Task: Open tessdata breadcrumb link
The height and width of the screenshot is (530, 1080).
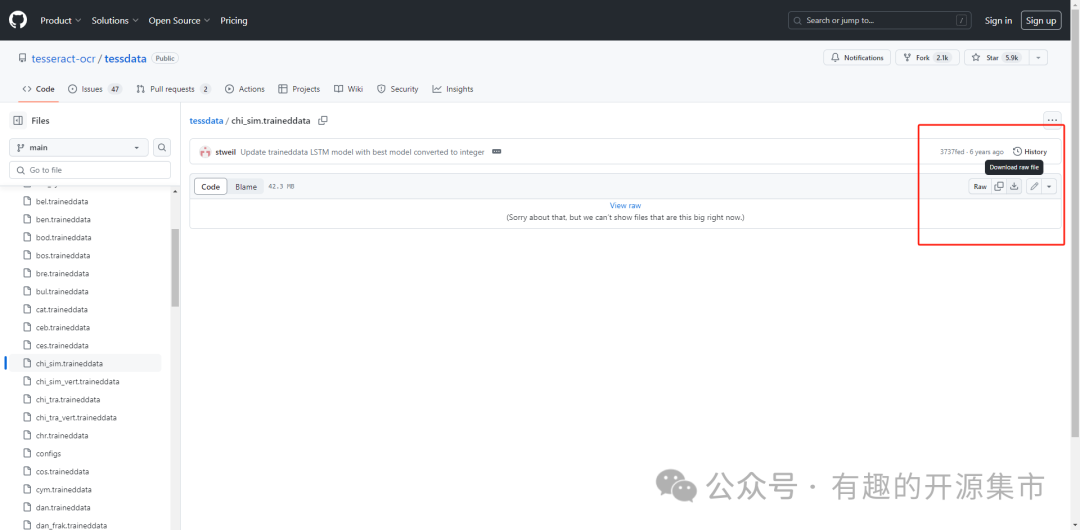Action: point(206,121)
